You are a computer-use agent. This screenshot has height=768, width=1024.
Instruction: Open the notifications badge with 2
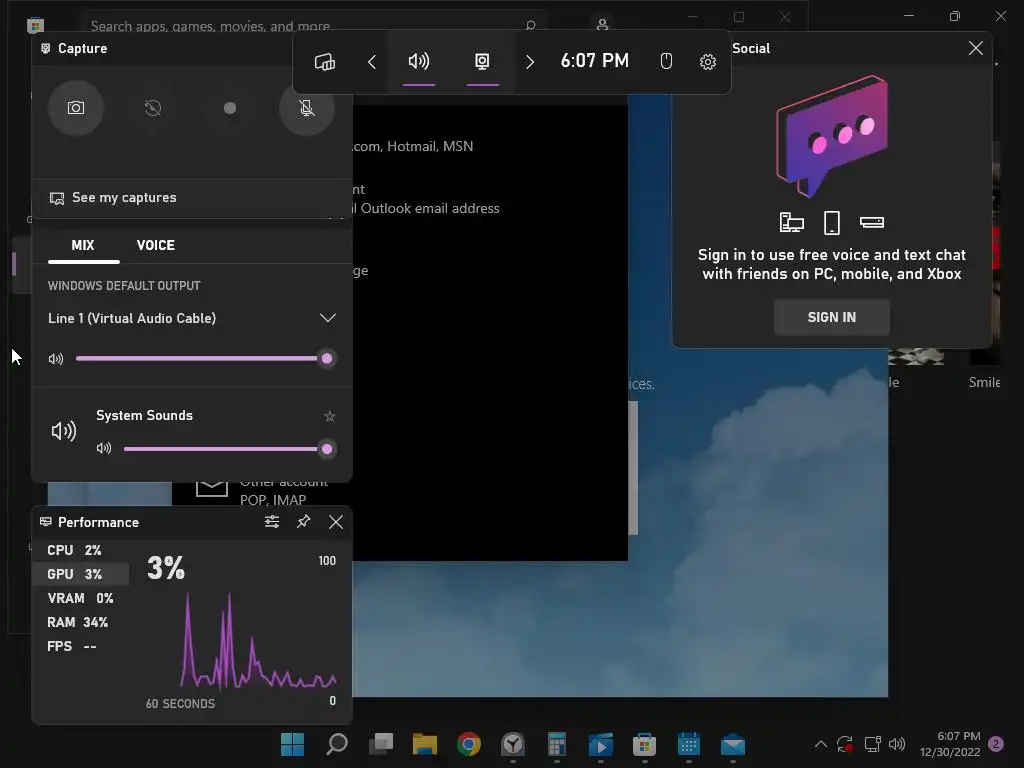[x=996, y=744]
